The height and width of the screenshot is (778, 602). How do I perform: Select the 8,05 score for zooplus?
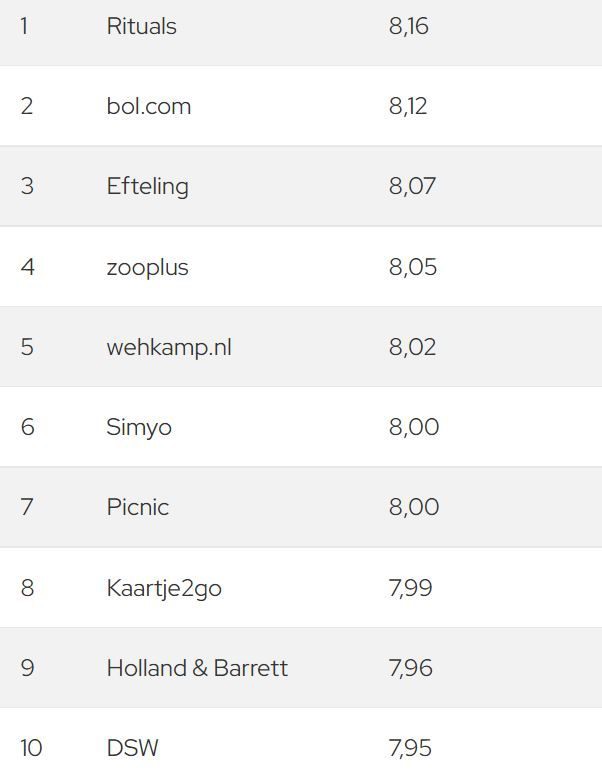tap(412, 267)
